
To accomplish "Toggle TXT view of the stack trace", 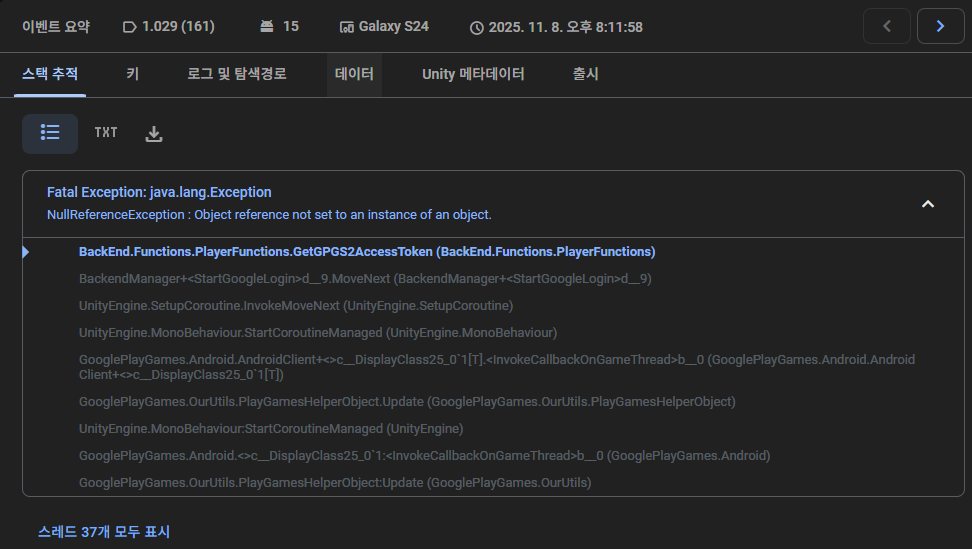I will click(x=106, y=133).
